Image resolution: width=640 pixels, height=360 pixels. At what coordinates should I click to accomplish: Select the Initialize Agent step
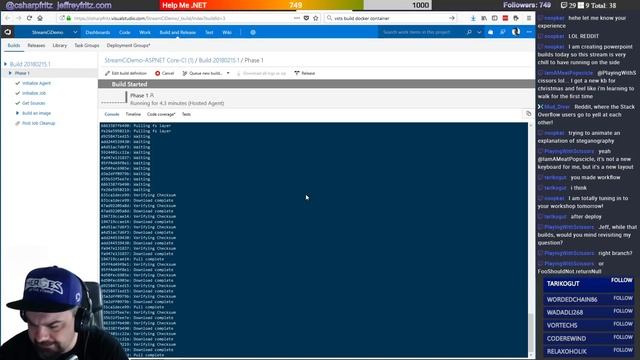(x=36, y=83)
